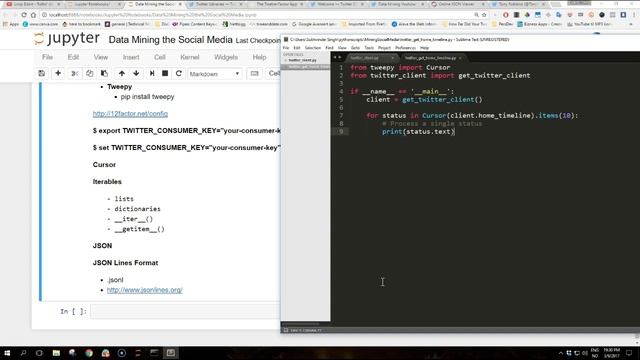Screen dimensions: 640x360
Task: Open the Jupyter Cell menu
Action: pos(160,57)
